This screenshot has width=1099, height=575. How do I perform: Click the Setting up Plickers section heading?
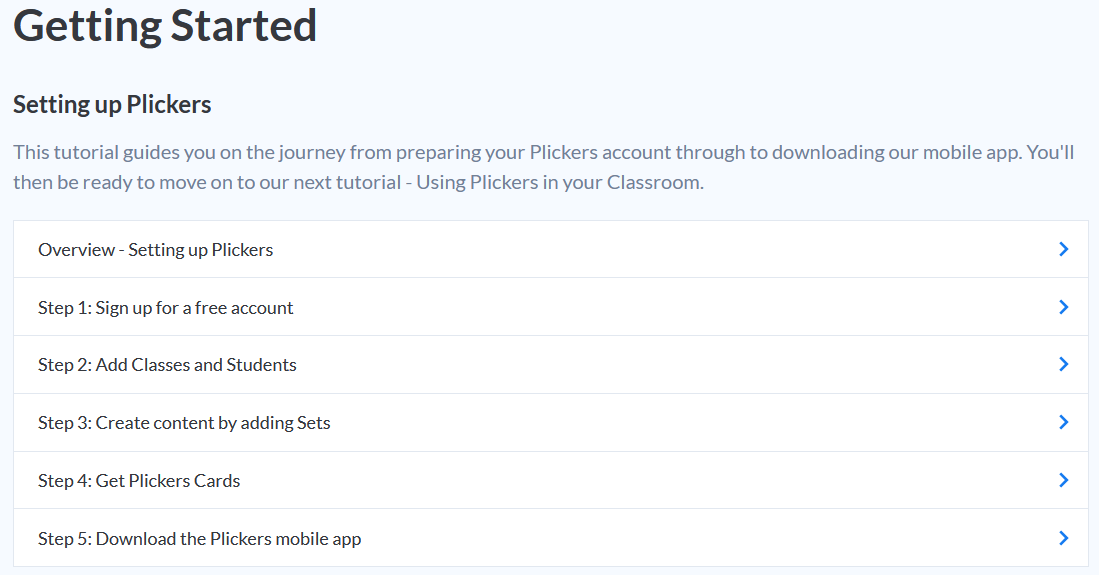point(112,105)
